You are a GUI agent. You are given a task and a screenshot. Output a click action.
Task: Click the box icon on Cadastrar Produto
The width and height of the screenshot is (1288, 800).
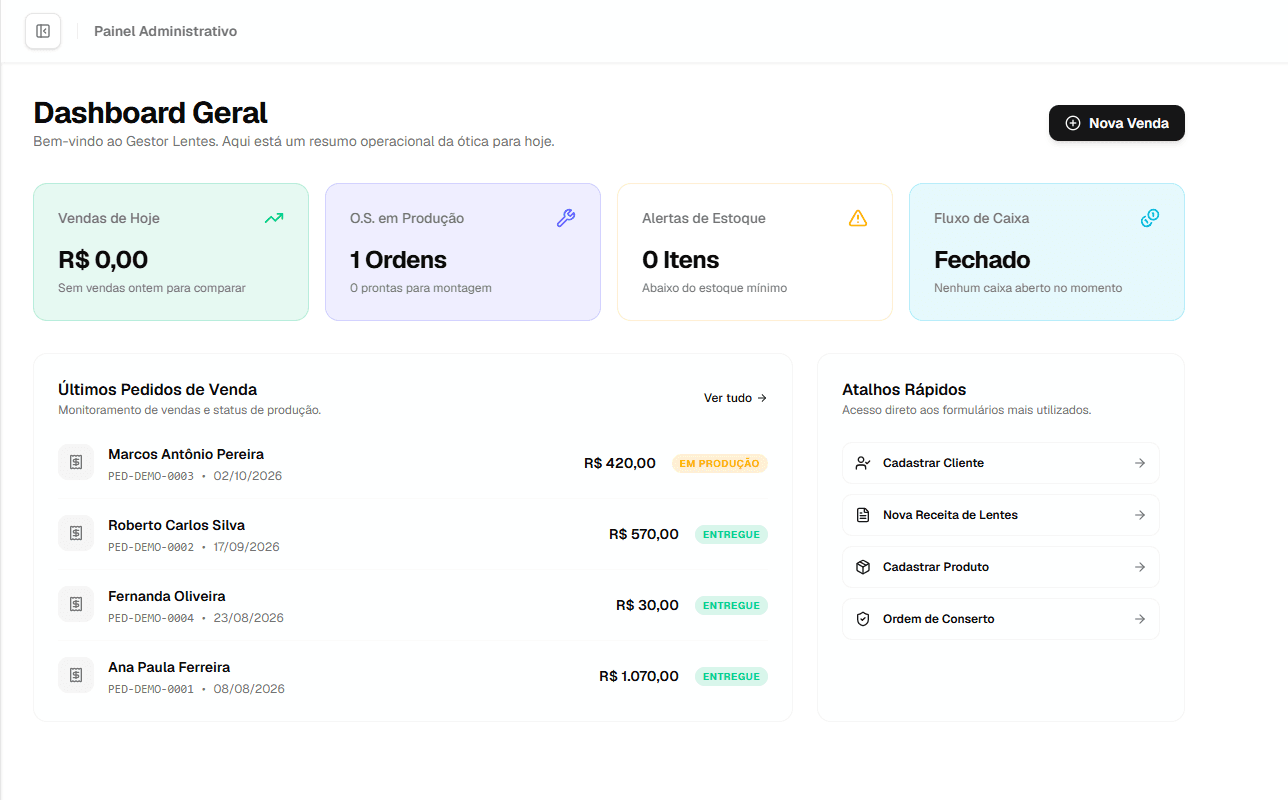[x=863, y=567]
